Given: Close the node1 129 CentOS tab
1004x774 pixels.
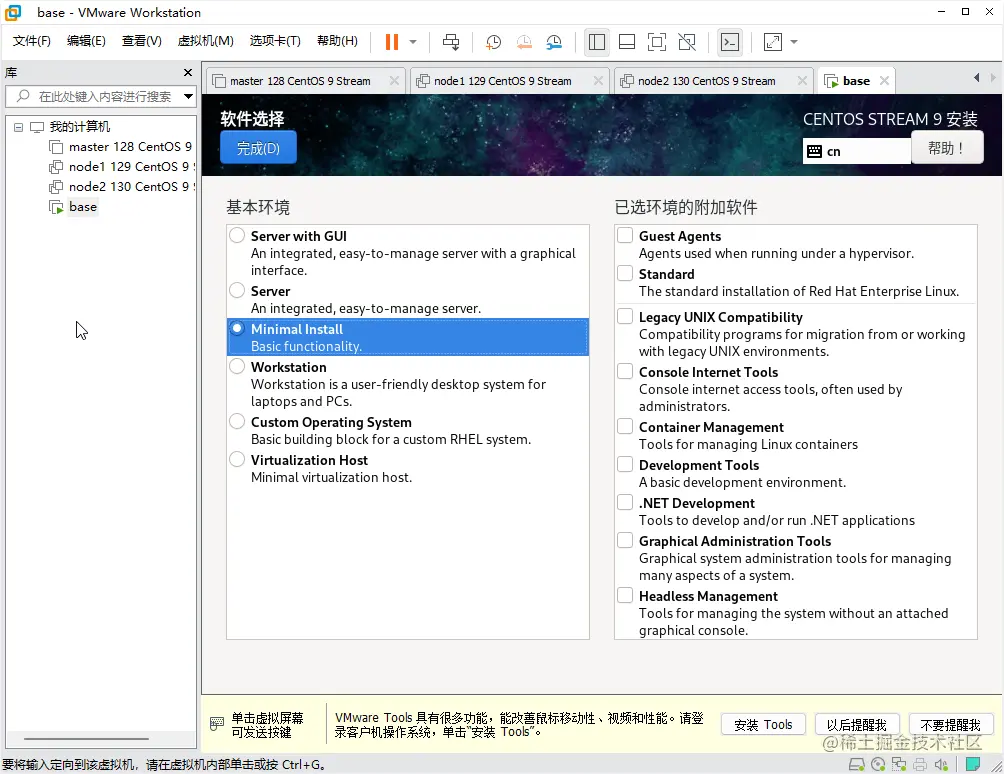Looking at the screenshot, I should pyautogui.click(x=598, y=81).
